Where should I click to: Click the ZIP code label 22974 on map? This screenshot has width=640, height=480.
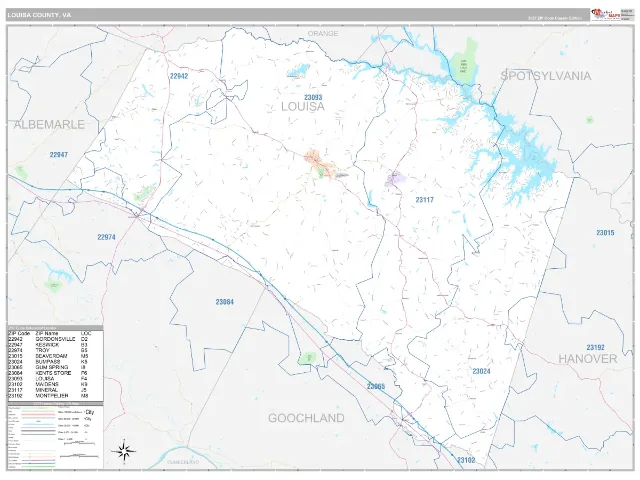point(107,237)
